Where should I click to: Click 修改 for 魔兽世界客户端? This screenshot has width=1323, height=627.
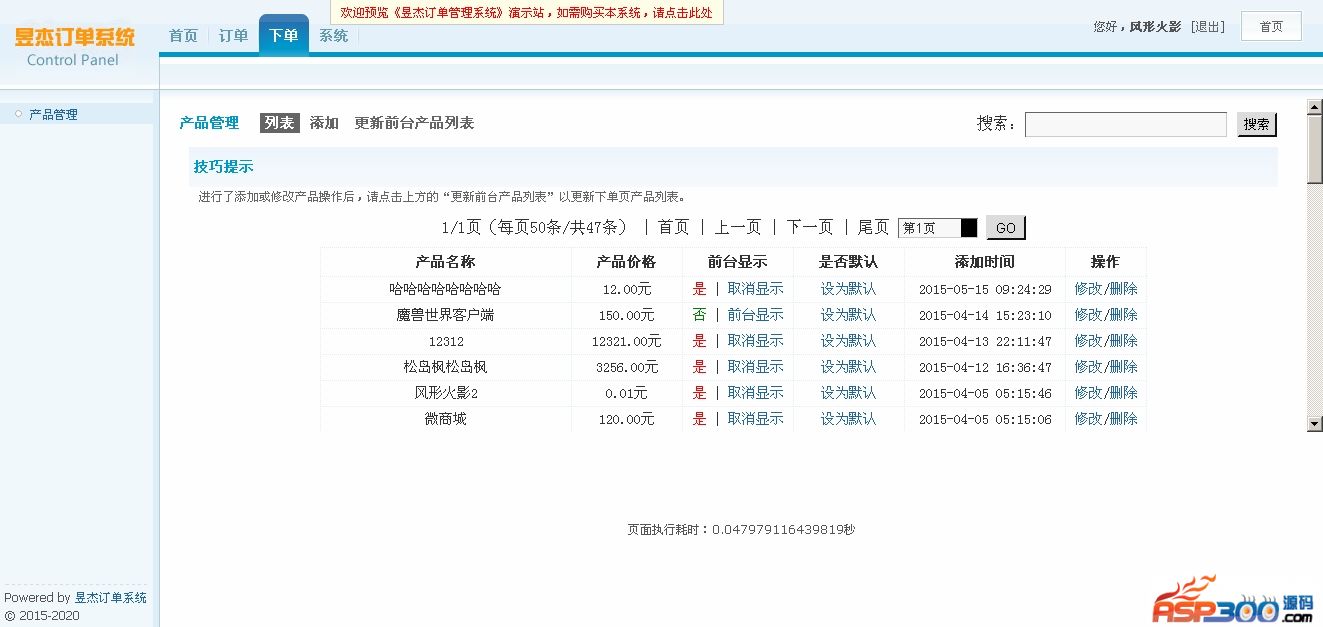(1088, 315)
